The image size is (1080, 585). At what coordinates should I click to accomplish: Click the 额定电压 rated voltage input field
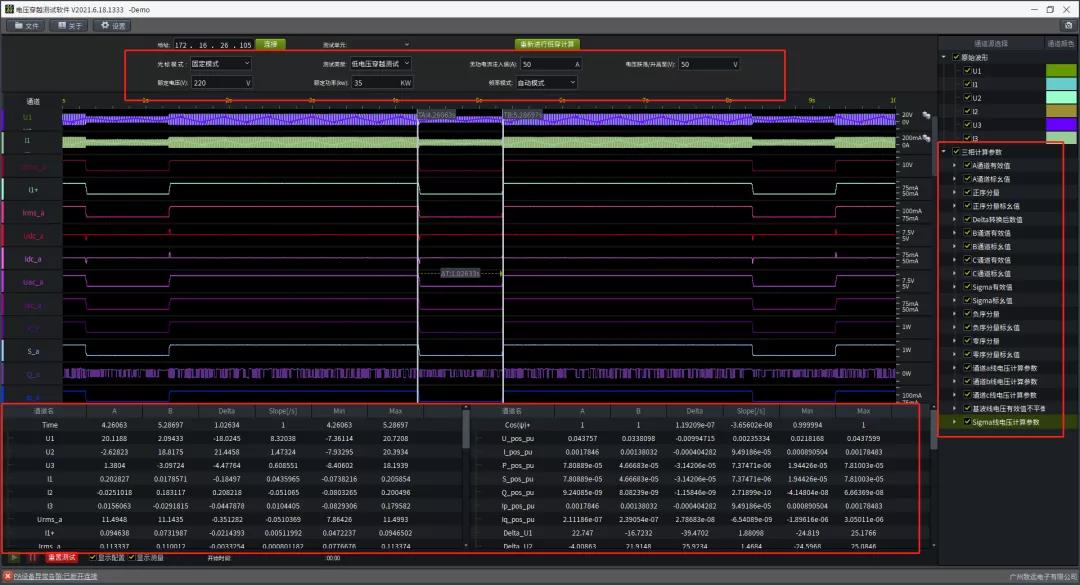(220, 83)
